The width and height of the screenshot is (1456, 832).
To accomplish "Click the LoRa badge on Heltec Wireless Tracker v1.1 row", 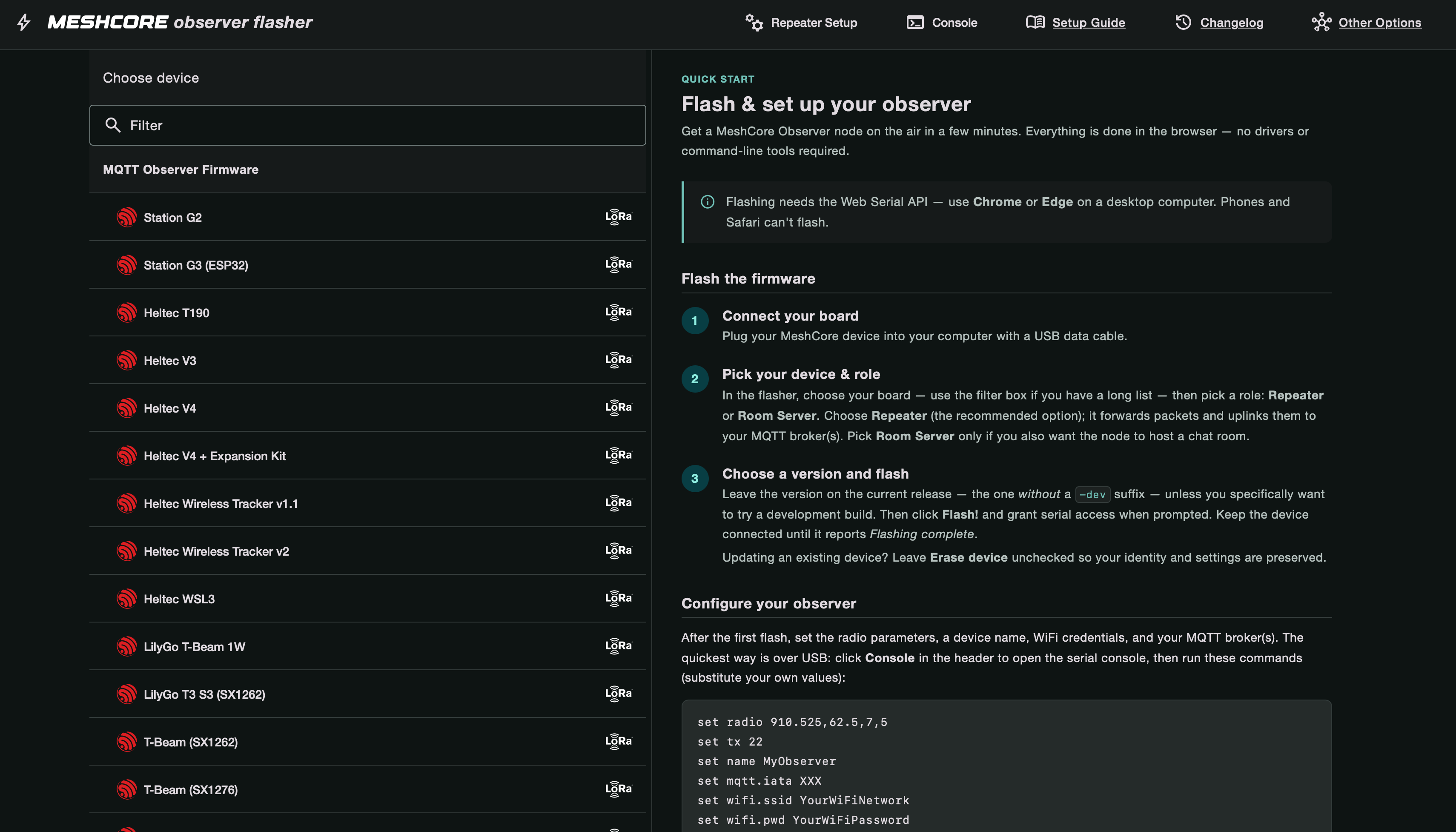I will [619, 503].
